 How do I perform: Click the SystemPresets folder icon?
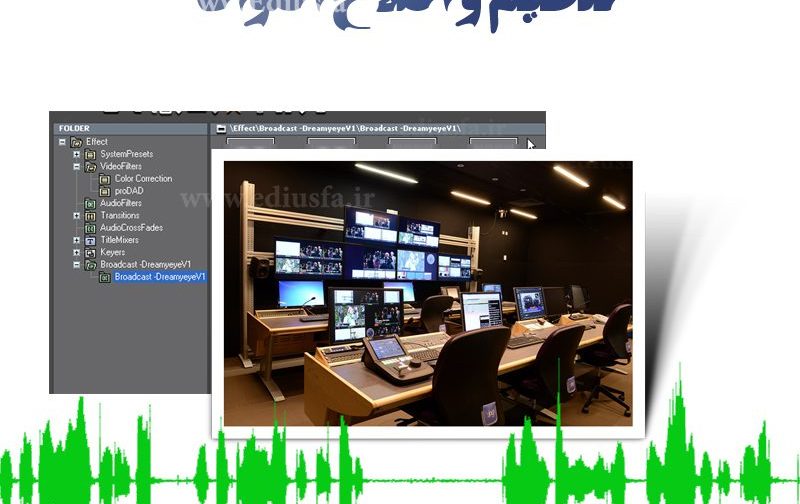click(x=90, y=155)
